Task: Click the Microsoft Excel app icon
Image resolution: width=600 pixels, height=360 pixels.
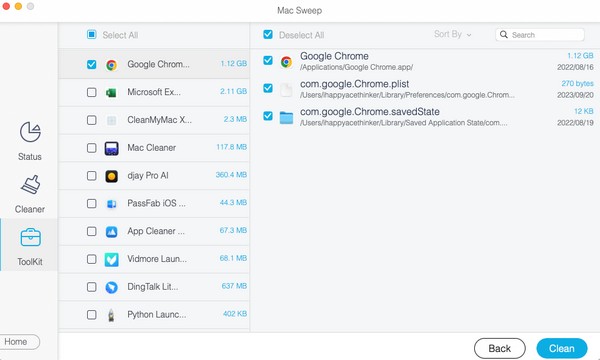Action: (111, 92)
